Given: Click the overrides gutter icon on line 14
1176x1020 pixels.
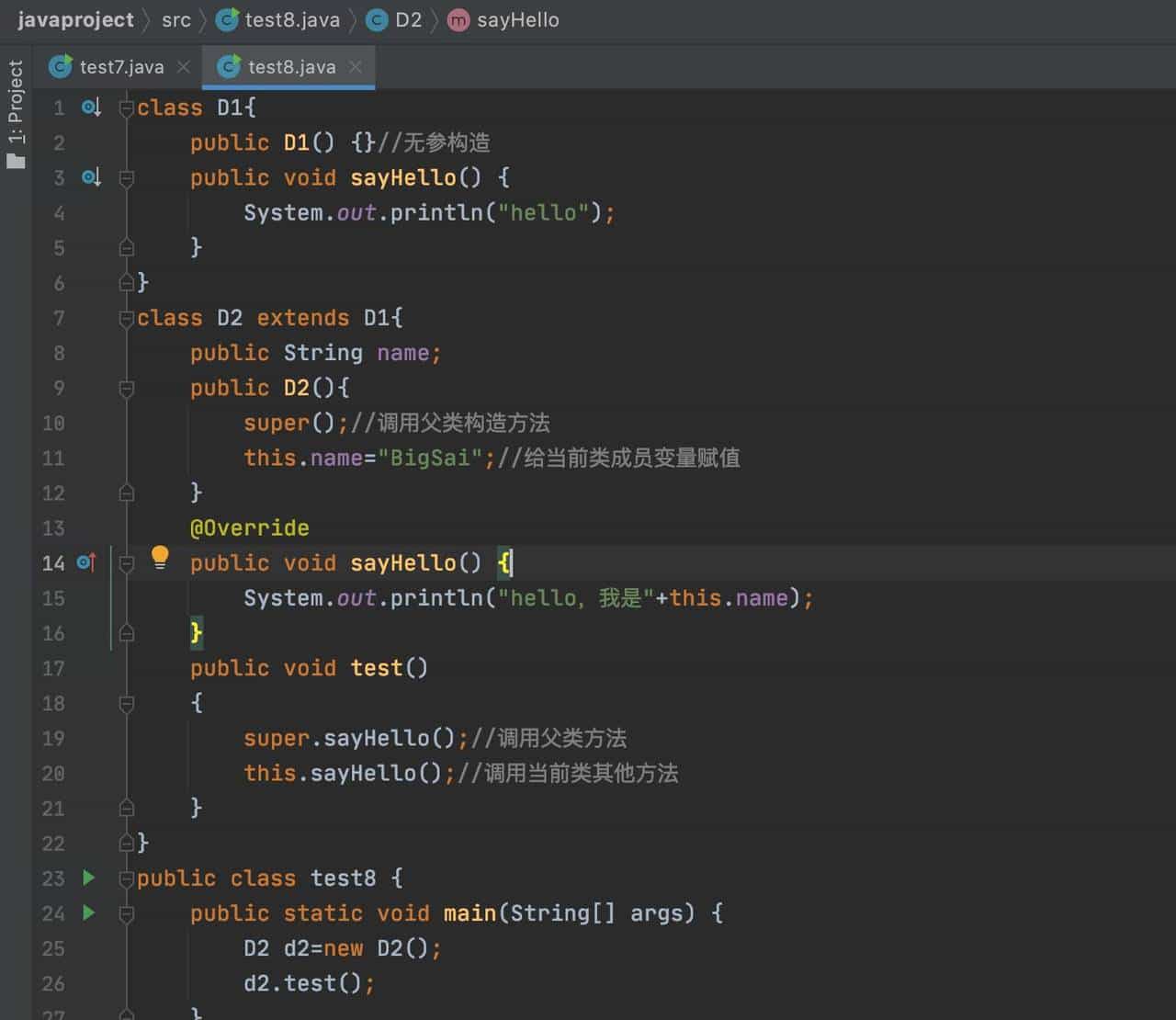Looking at the screenshot, I should coord(86,562).
